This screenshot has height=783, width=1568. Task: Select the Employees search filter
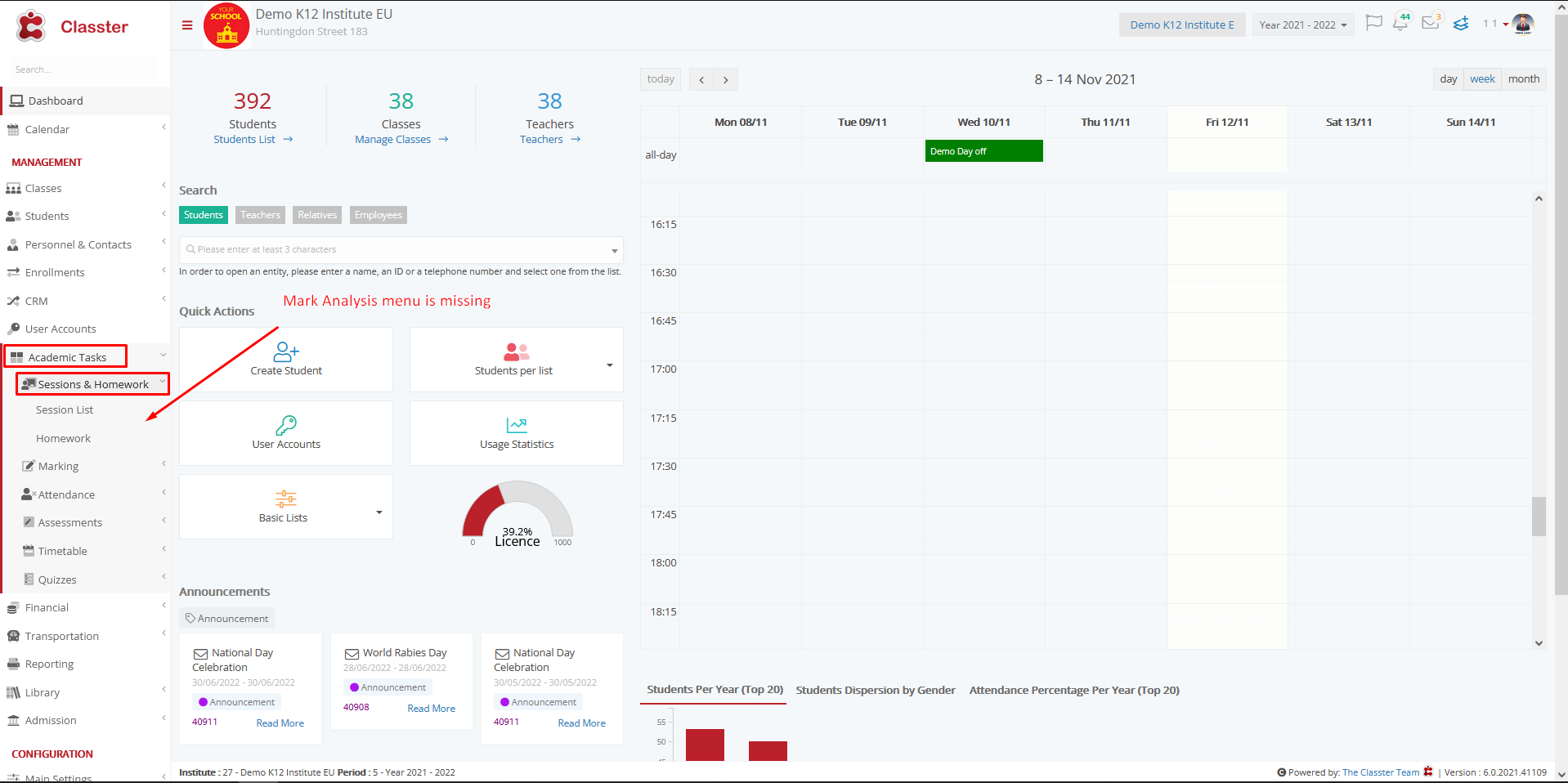click(379, 215)
